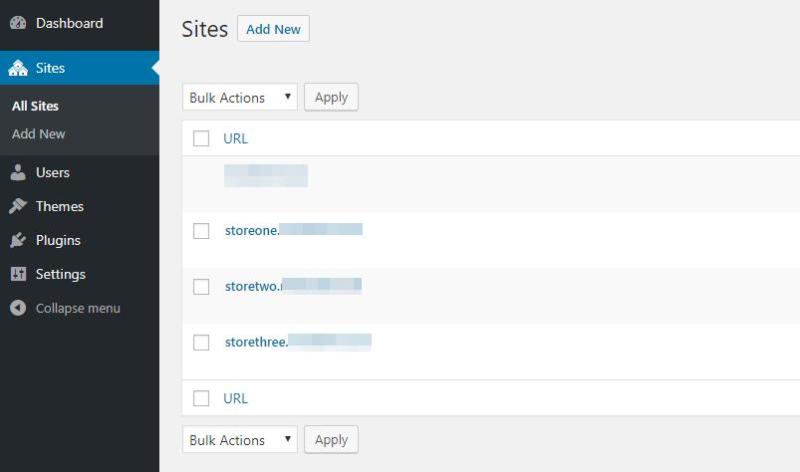This screenshot has width=800, height=472.
Task: Open the top Bulk Actions dropdown
Action: click(240, 97)
